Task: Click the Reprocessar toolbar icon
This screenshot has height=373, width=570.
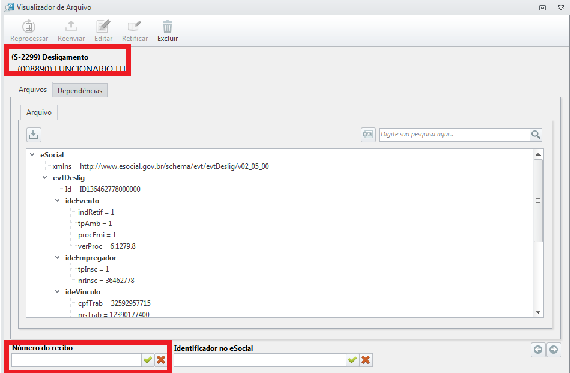Action: click(x=29, y=27)
